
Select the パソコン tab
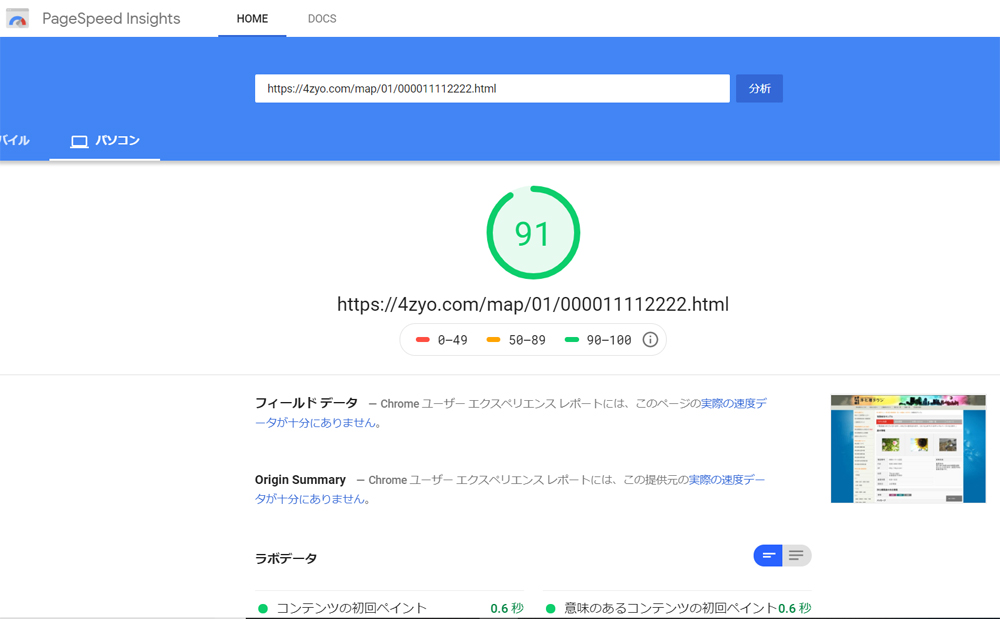point(105,140)
